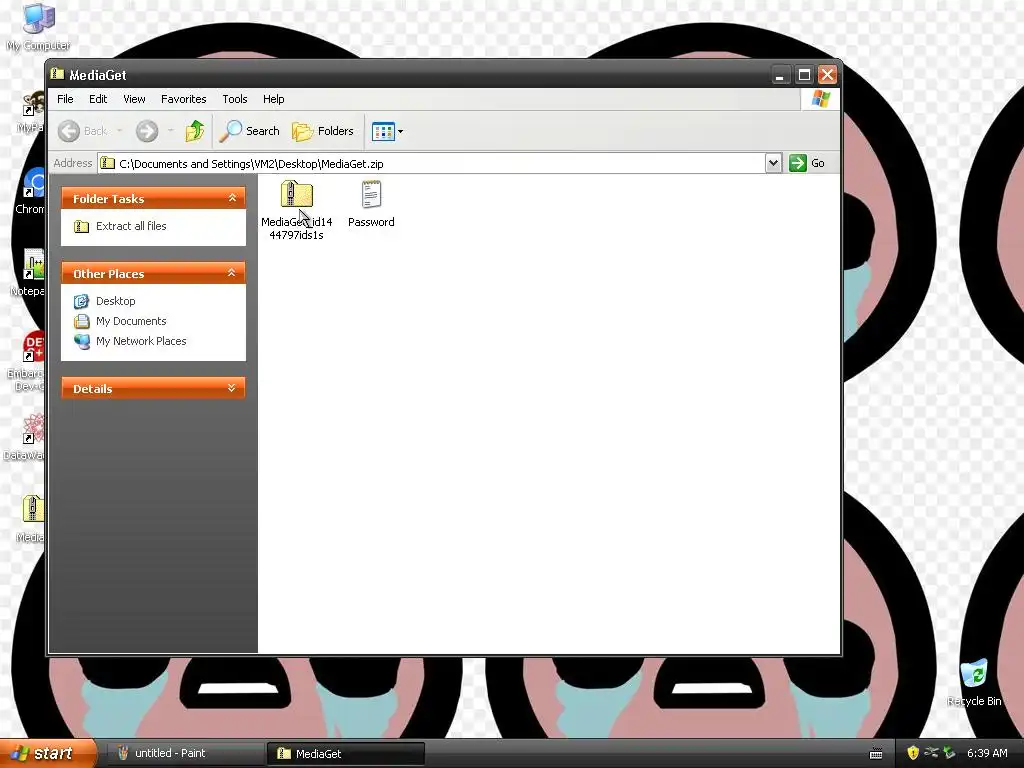Open the Edit menu

pyautogui.click(x=98, y=99)
